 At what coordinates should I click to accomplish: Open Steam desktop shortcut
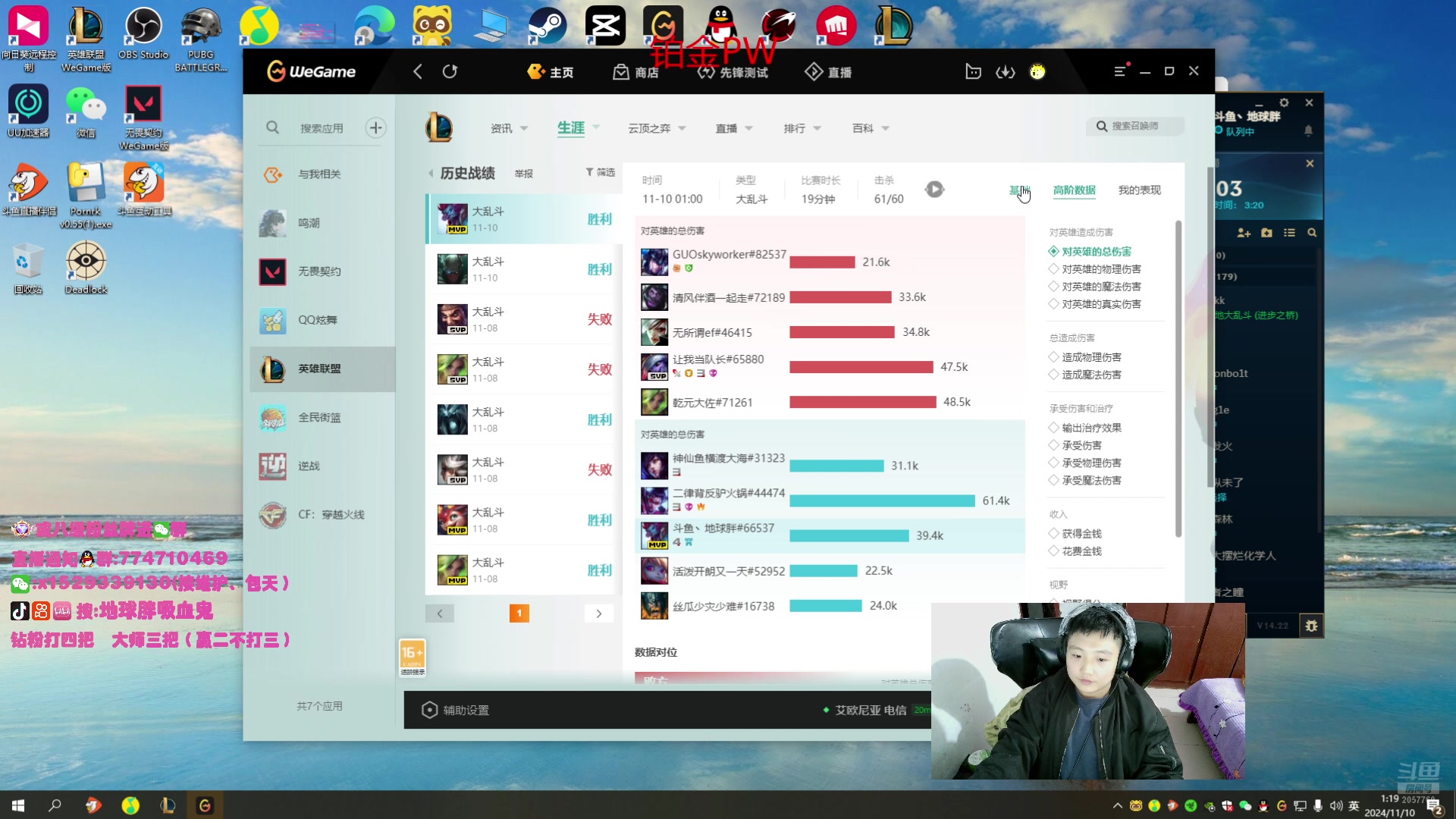pyautogui.click(x=548, y=27)
